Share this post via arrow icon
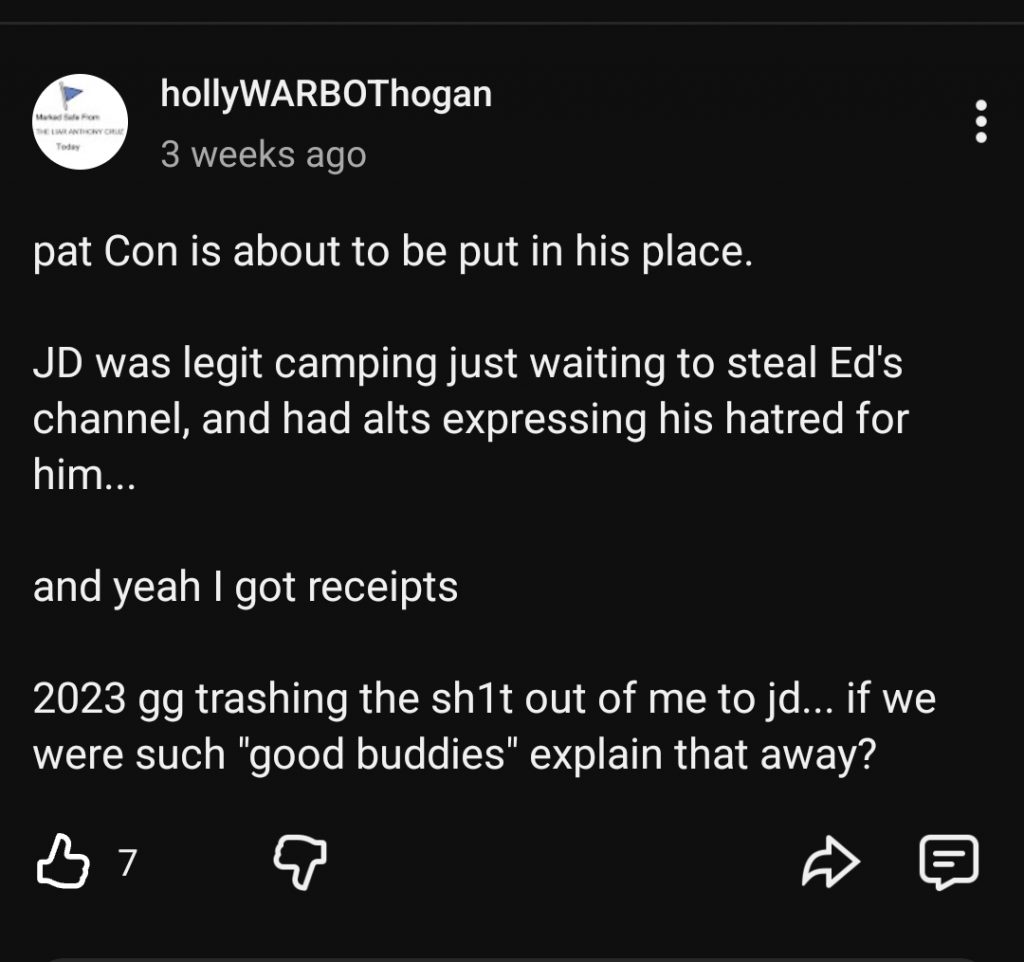This screenshot has height=962, width=1024. tap(830, 861)
